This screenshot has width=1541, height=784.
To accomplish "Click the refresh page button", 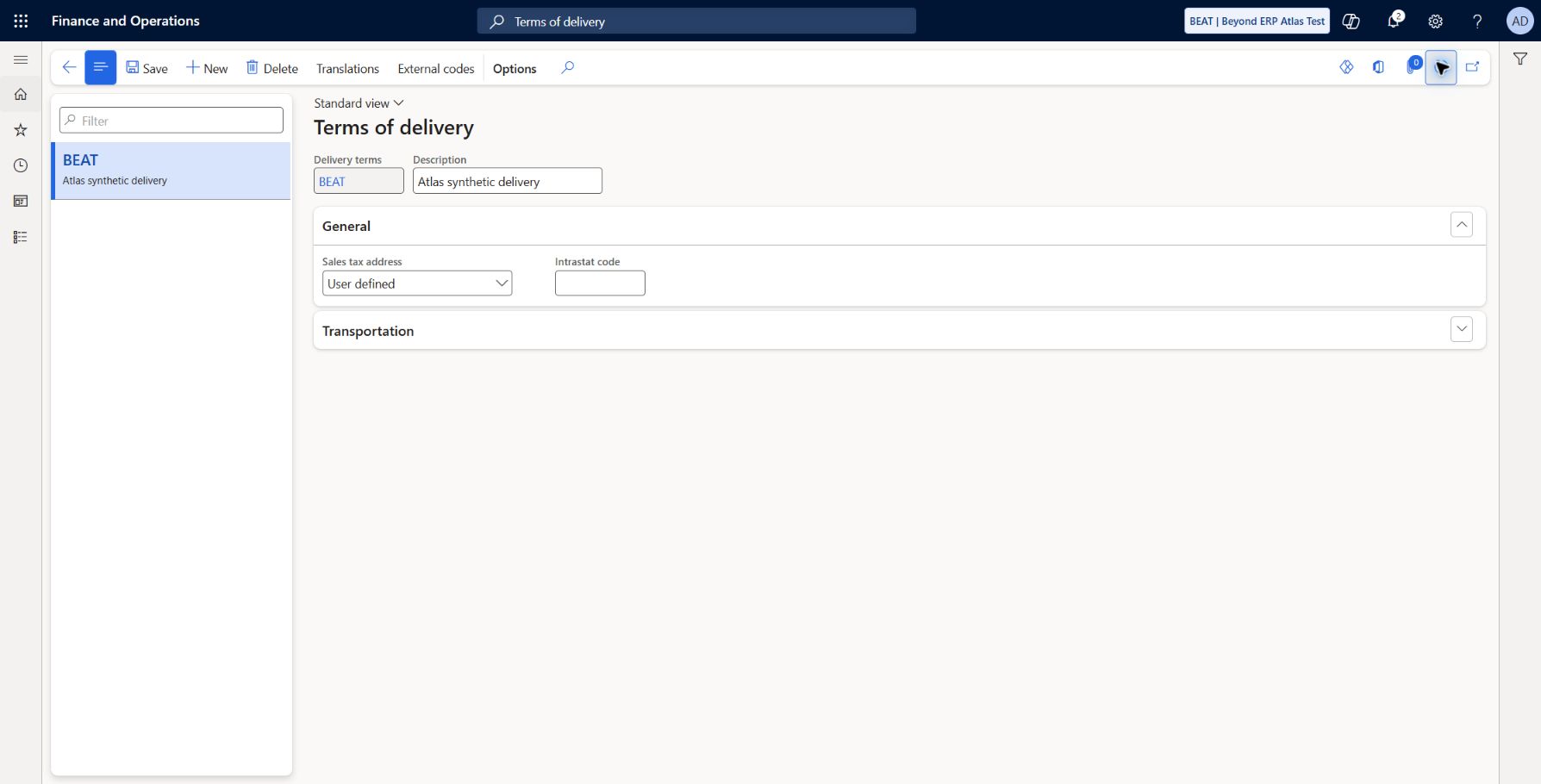I will pos(1441,67).
